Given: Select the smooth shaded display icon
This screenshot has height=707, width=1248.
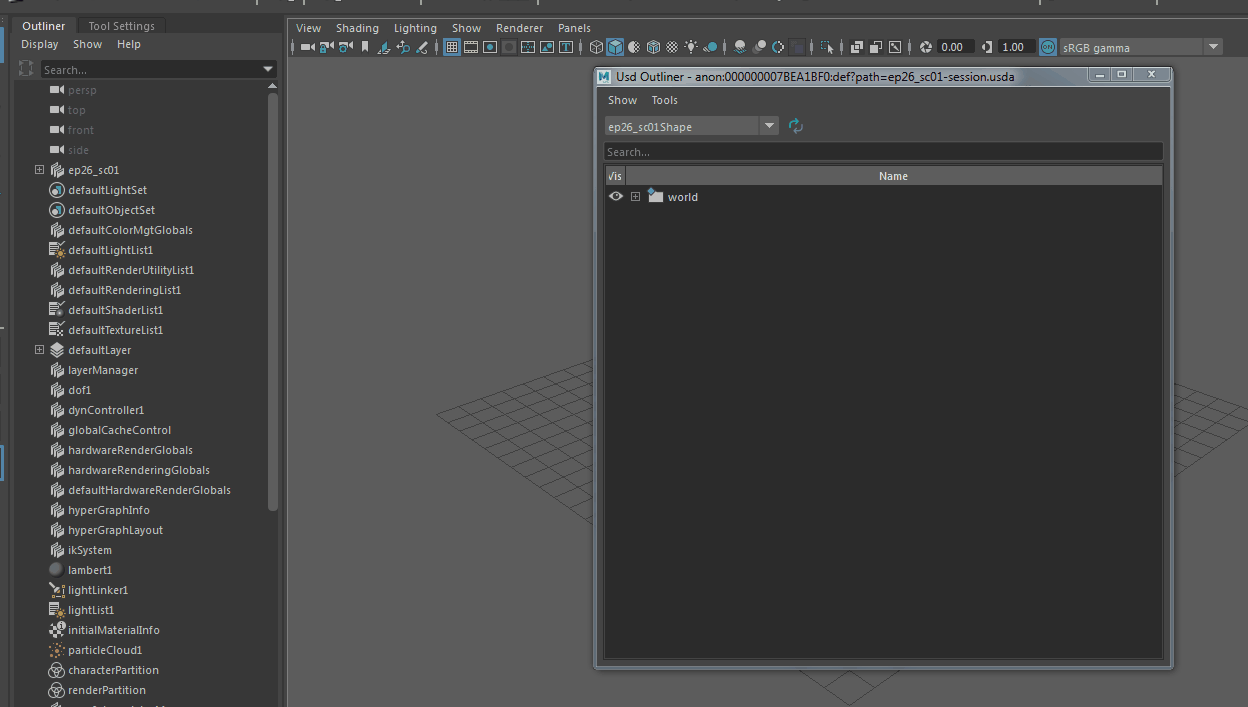Looking at the screenshot, I should click(615, 46).
